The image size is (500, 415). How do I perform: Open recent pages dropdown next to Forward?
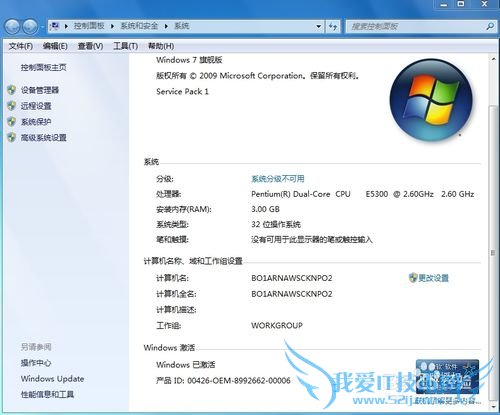click(x=43, y=27)
